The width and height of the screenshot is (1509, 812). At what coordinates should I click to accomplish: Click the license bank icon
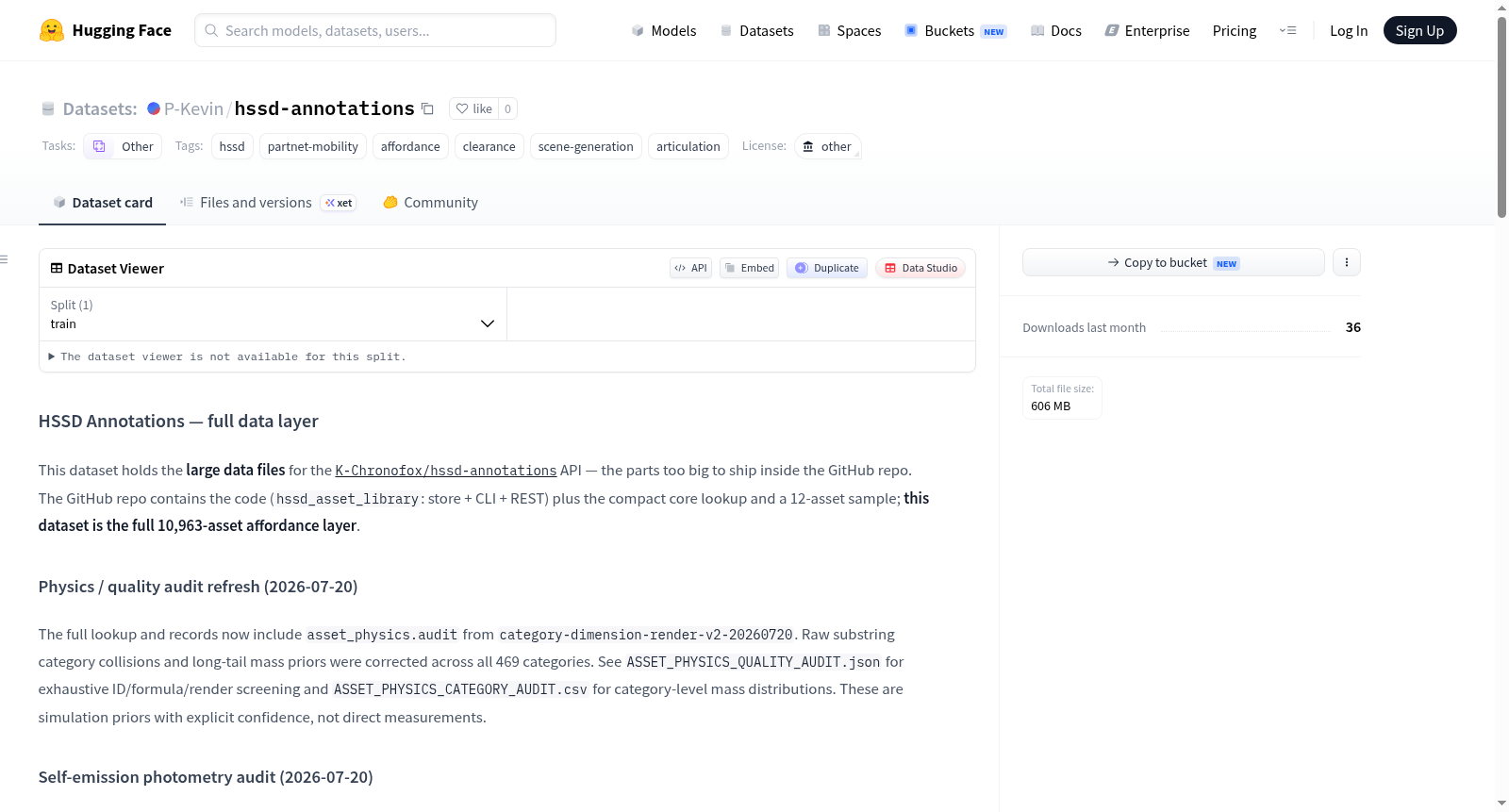[x=808, y=146]
